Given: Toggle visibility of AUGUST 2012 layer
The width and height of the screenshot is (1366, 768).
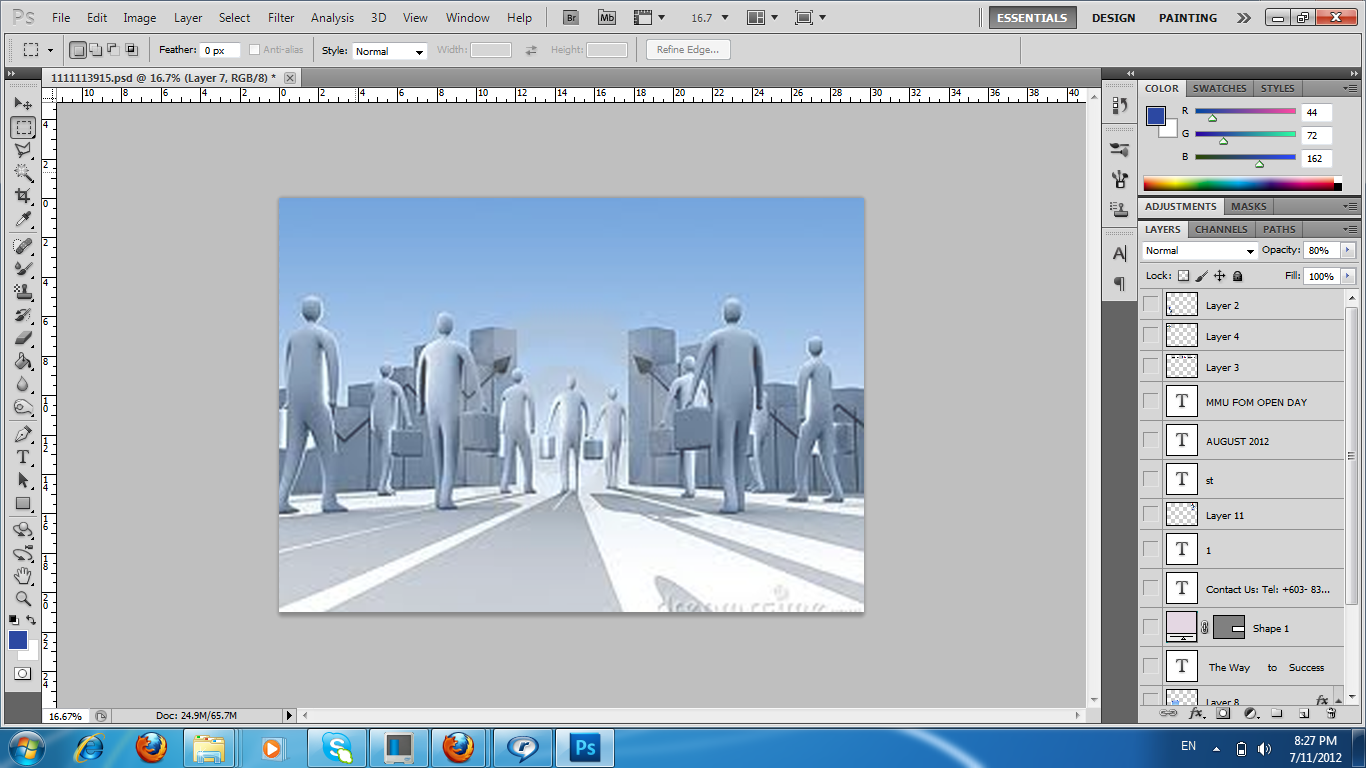Looking at the screenshot, I should tap(1151, 440).
